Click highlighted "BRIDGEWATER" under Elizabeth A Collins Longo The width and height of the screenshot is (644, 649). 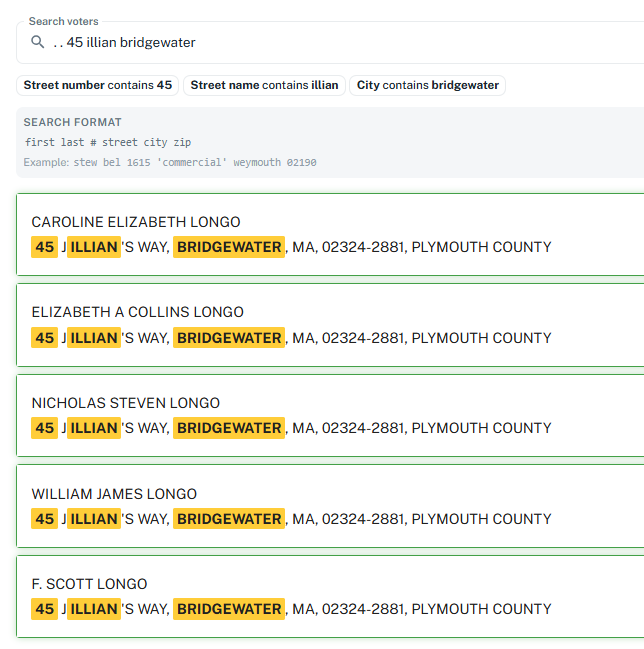[x=229, y=338]
